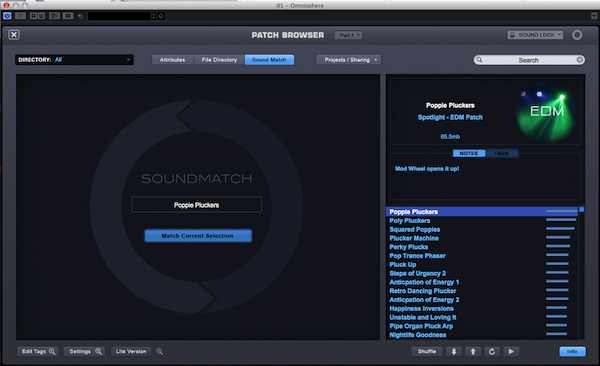Toggle the Info button
This screenshot has height=366, width=600.
coord(572,351)
